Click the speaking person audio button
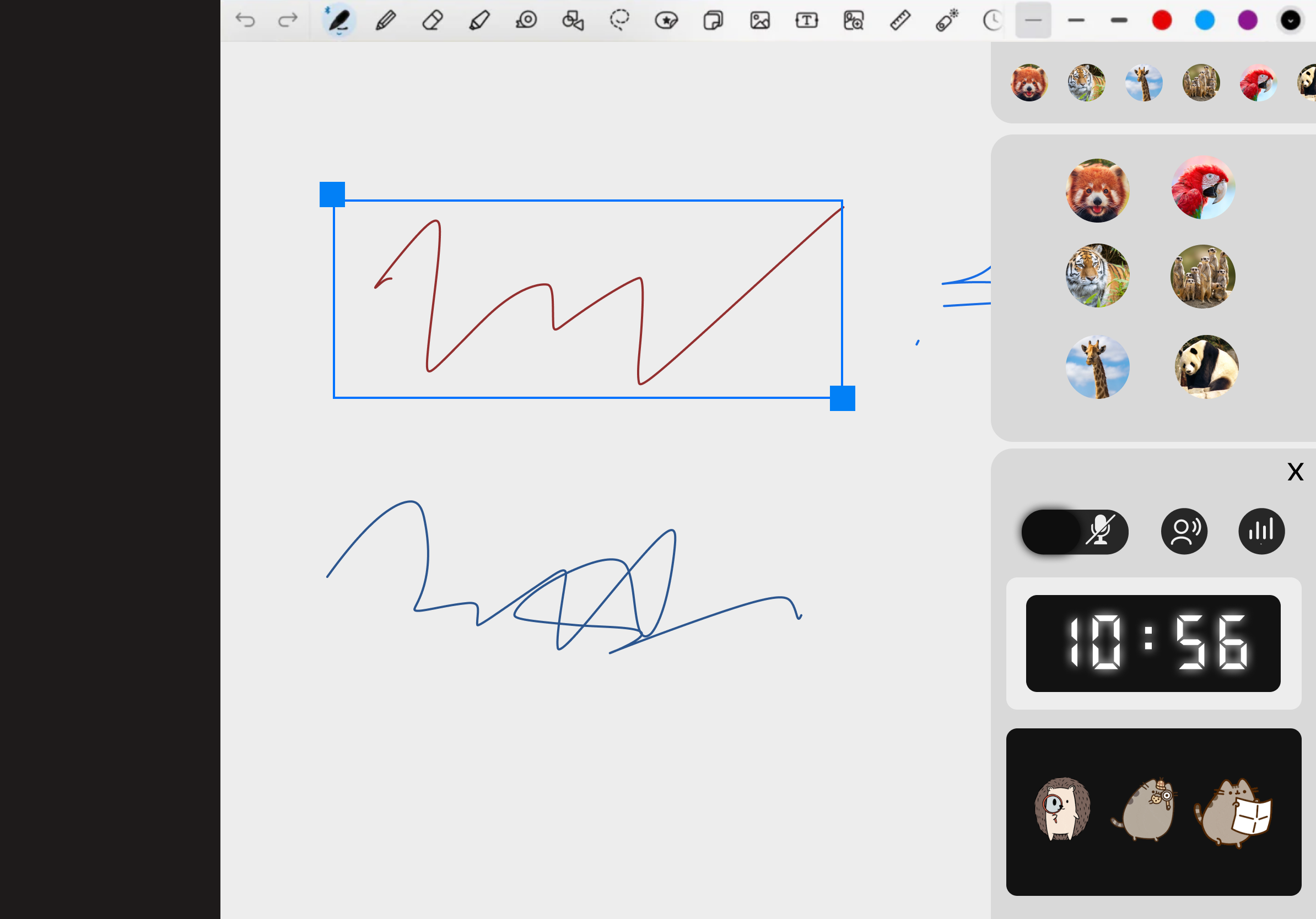Screen dimensions: 1316x919 click(x=1184, y=531)
